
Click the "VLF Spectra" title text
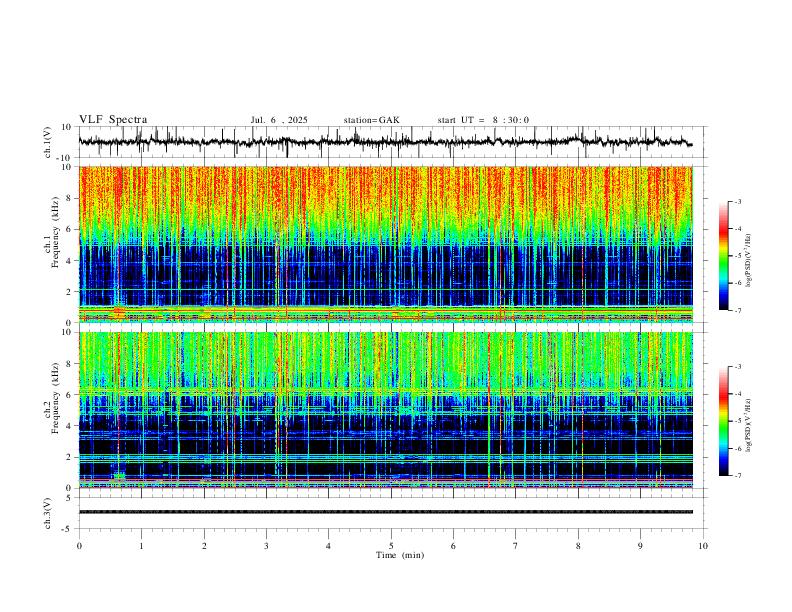pyautogui.click(x=113, y=120)
